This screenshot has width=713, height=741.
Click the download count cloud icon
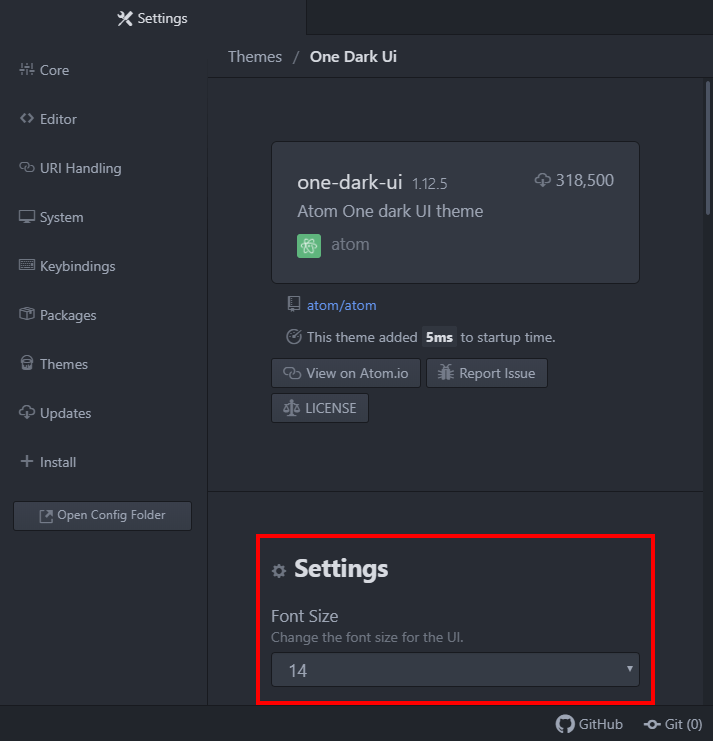pyautogui.click(x=543, y=180)
